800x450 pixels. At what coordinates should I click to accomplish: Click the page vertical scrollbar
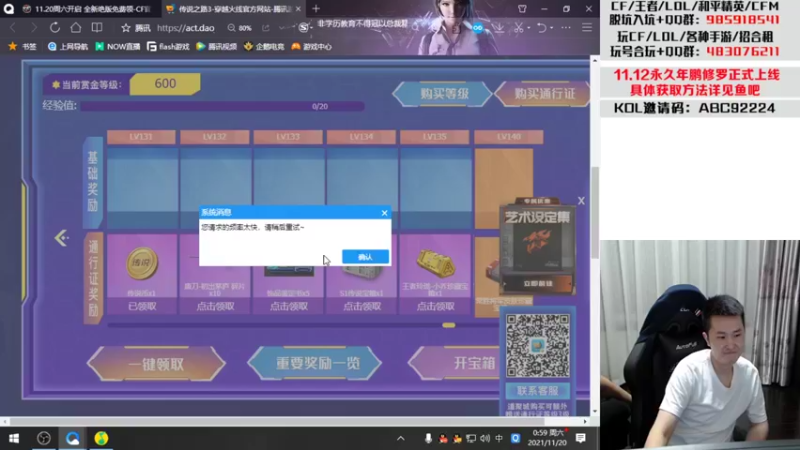click(x=594, y=212)
